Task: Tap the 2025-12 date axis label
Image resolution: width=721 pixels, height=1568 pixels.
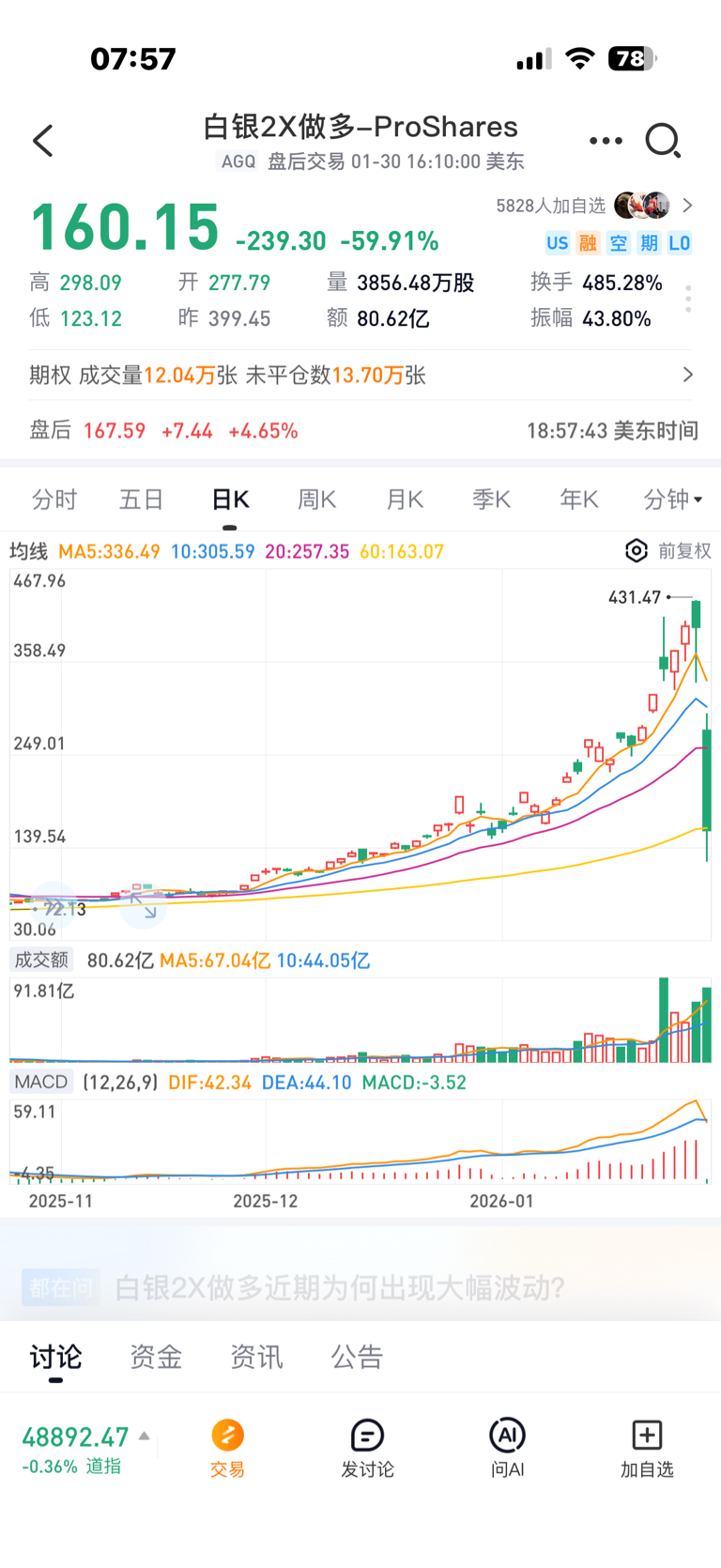Action: [x=266, y=1201]
